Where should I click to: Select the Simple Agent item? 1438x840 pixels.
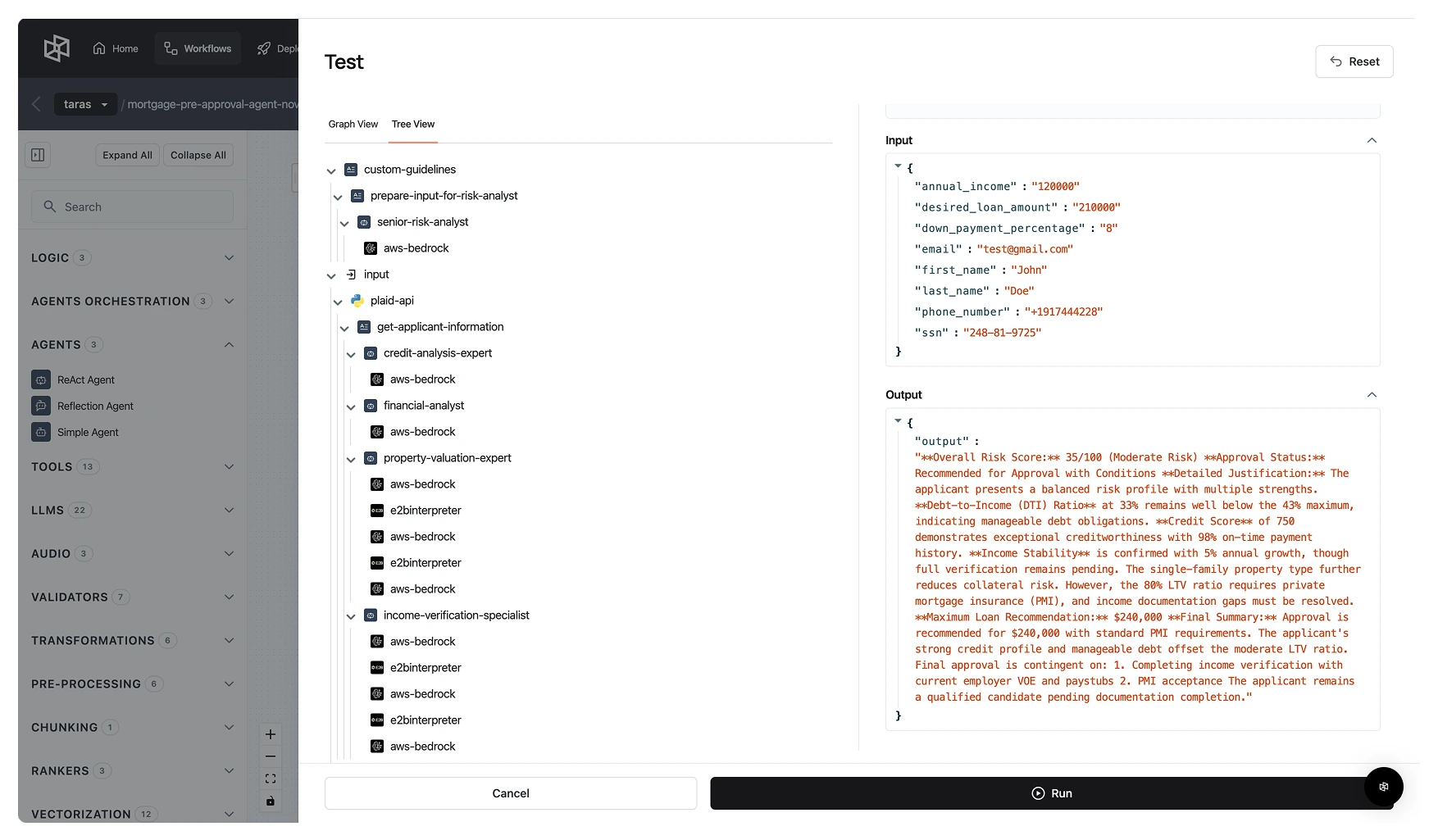tap(76, 432)
